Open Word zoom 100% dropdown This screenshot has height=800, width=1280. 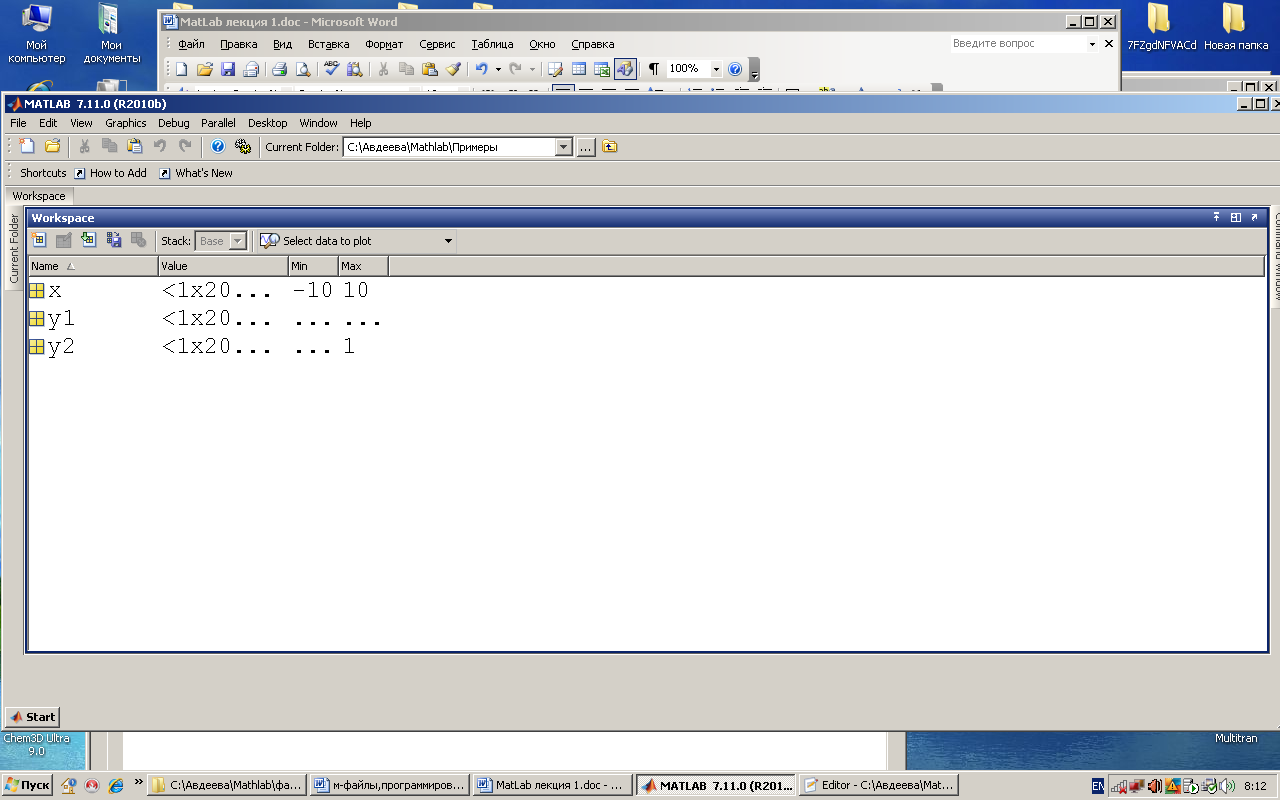(x=716, y=69)
